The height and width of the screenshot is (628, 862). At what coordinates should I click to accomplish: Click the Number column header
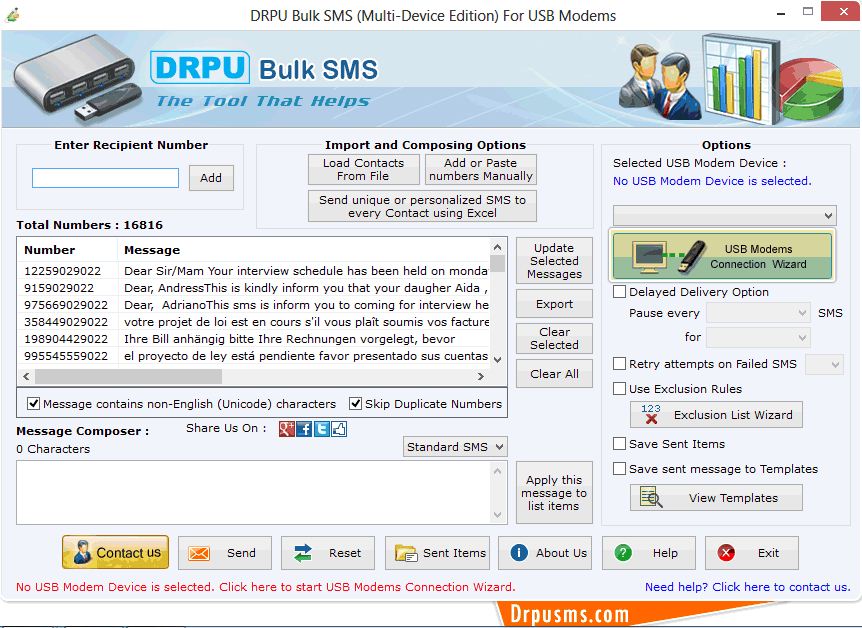(x=68, y=250)
